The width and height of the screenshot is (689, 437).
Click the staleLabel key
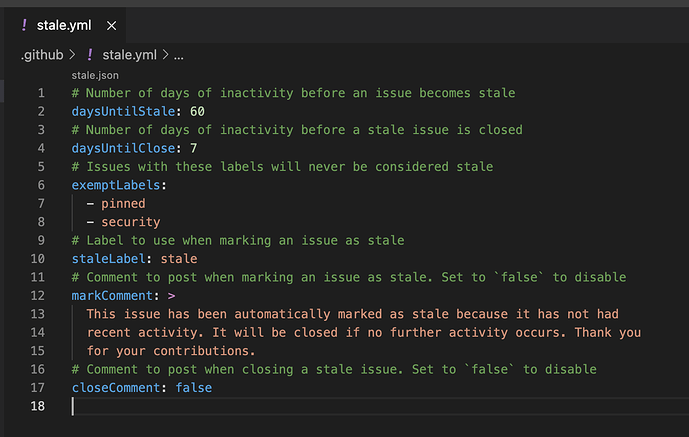tap(109, 259)
